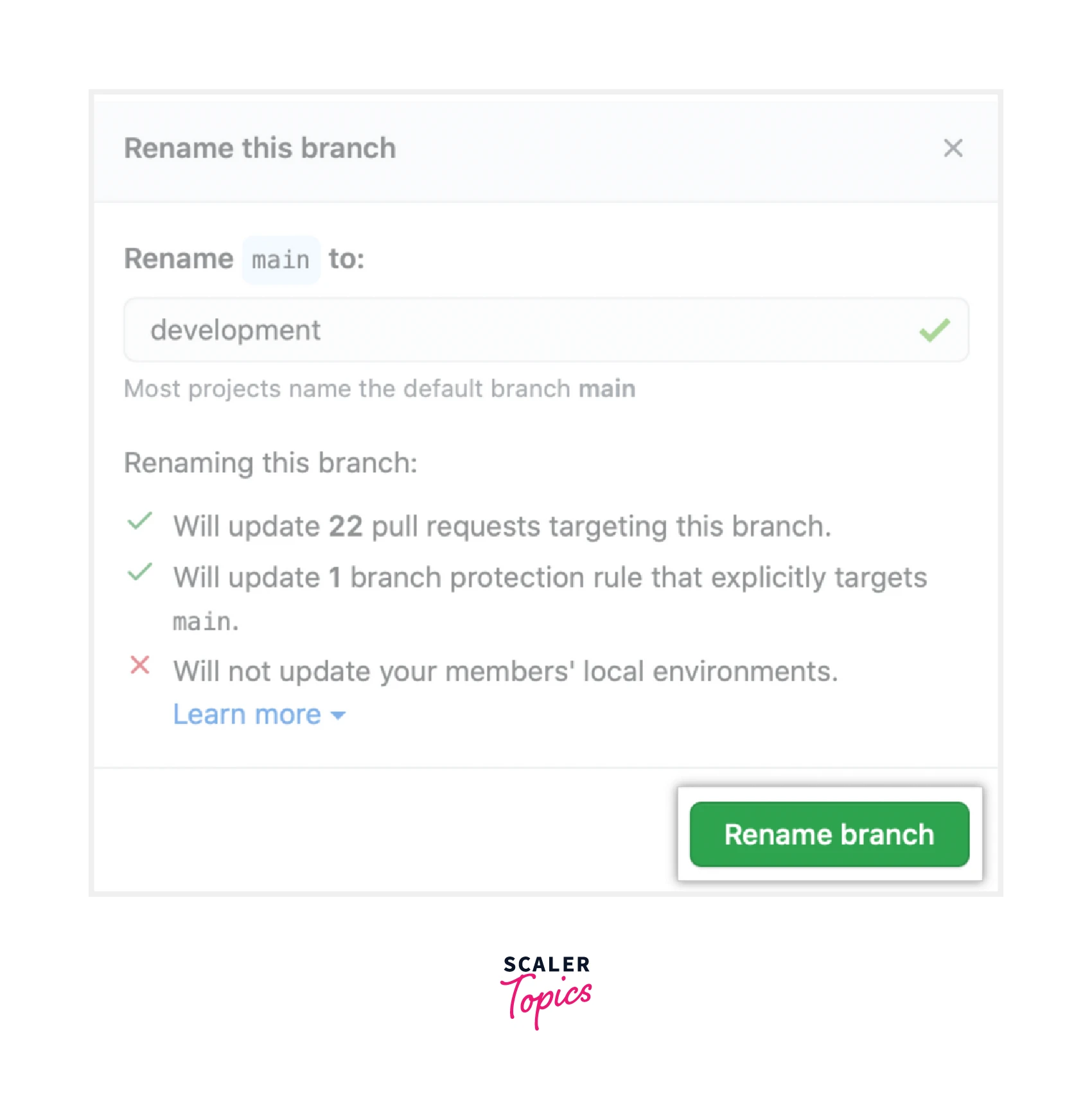Click the Rename this branch title

click(260, 148)
